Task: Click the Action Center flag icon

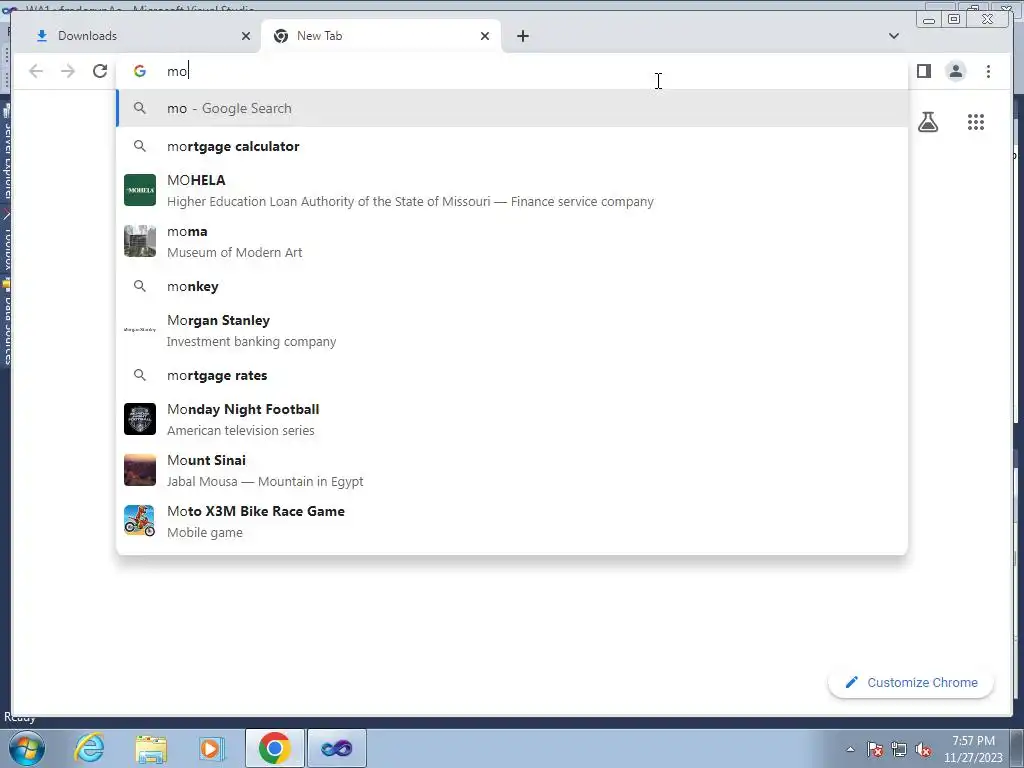Action: (875, 749)
